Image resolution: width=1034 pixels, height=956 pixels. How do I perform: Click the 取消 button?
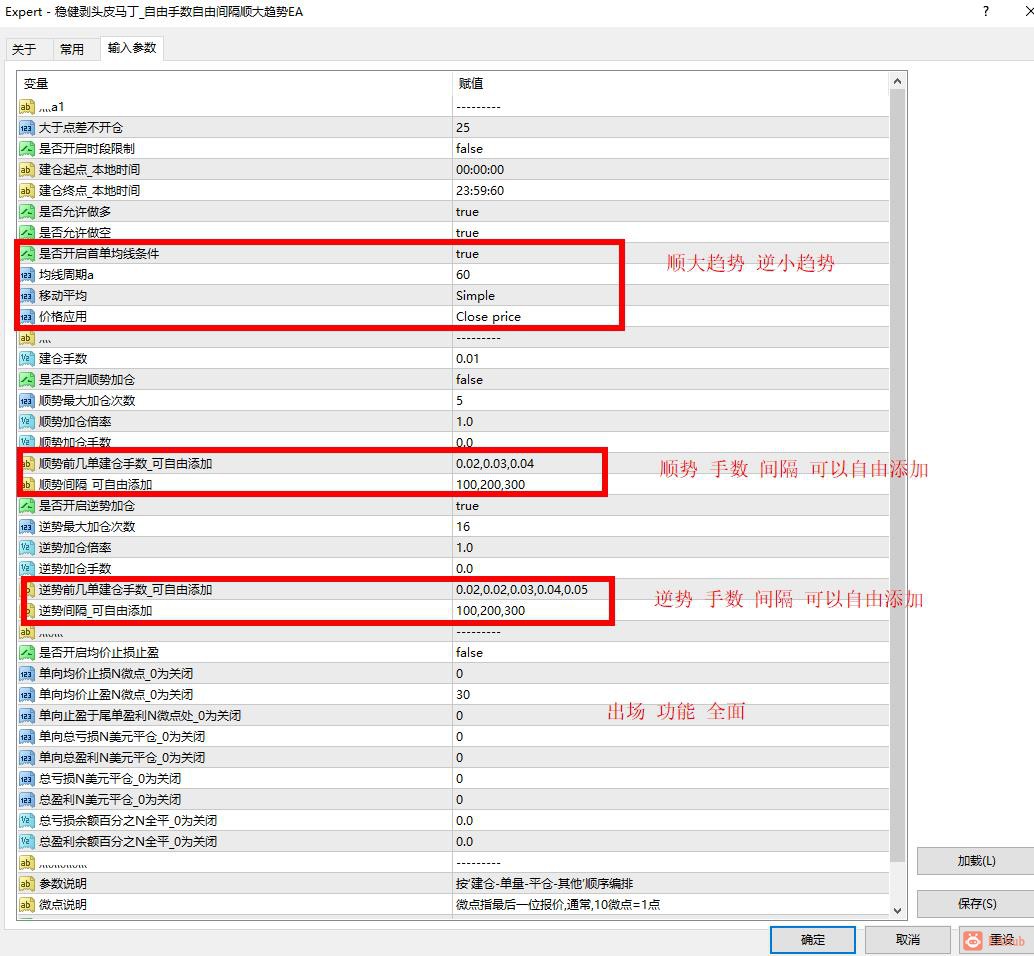907,940
